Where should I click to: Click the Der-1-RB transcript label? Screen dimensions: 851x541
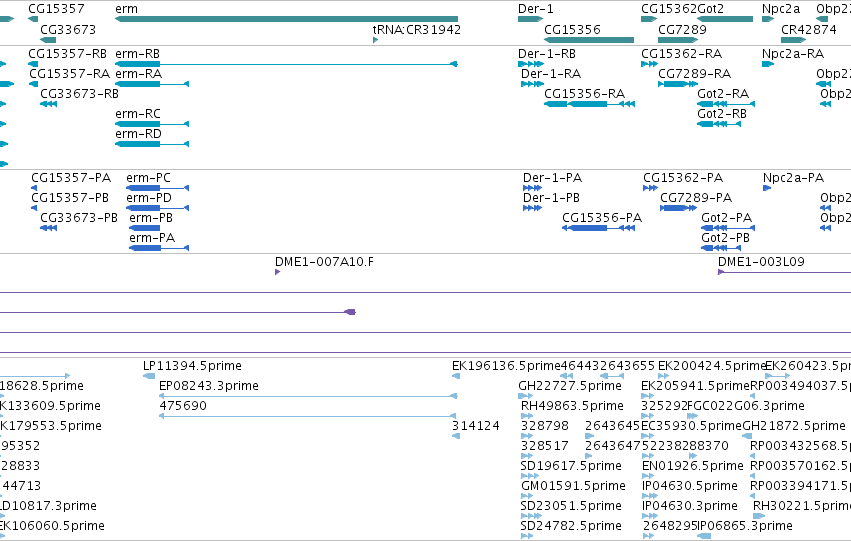click(547, 54)
